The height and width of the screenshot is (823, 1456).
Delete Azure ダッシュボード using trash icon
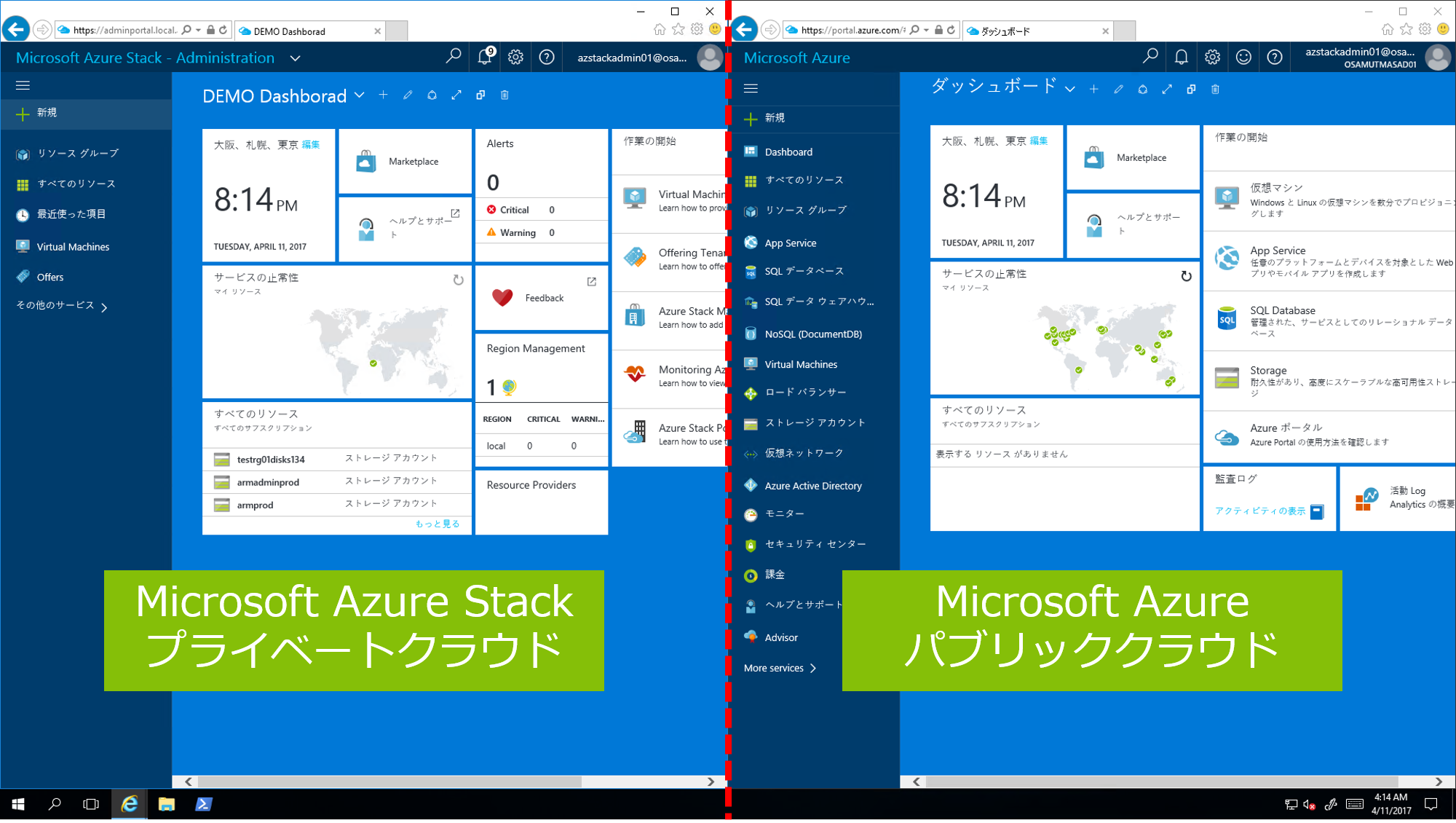click(1215, 89)
